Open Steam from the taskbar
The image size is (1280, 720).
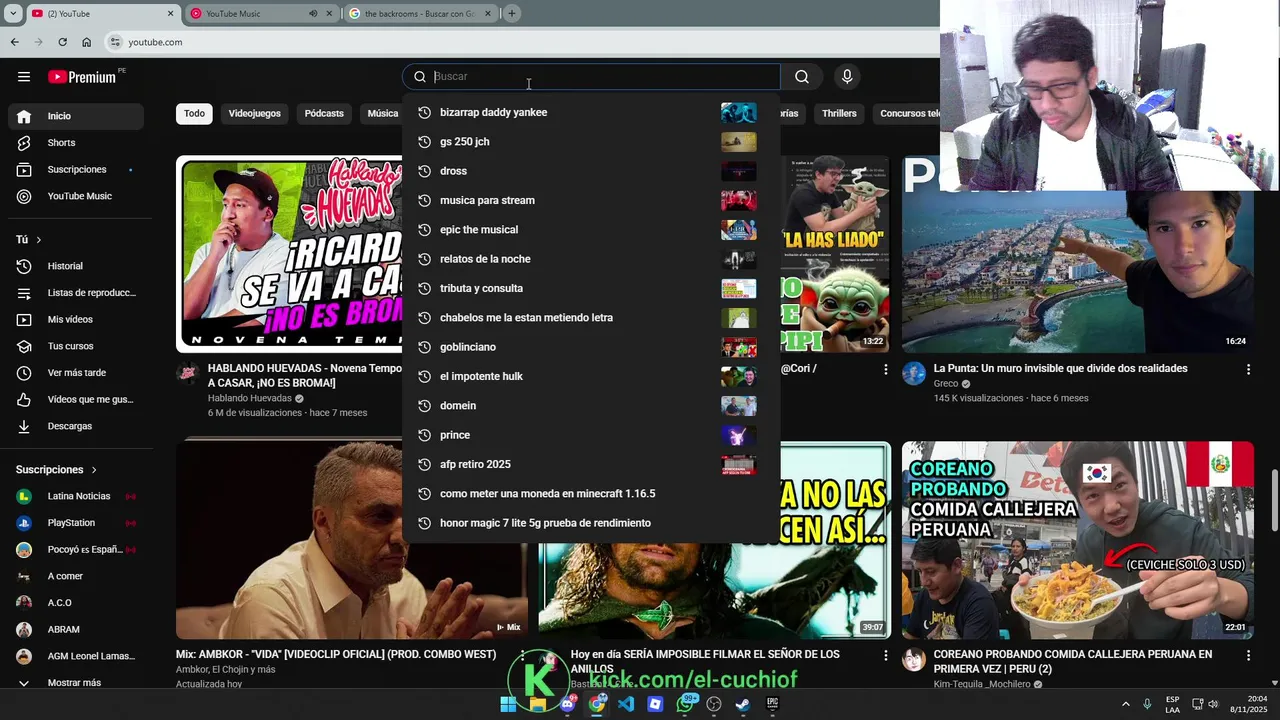pos(743,704)
